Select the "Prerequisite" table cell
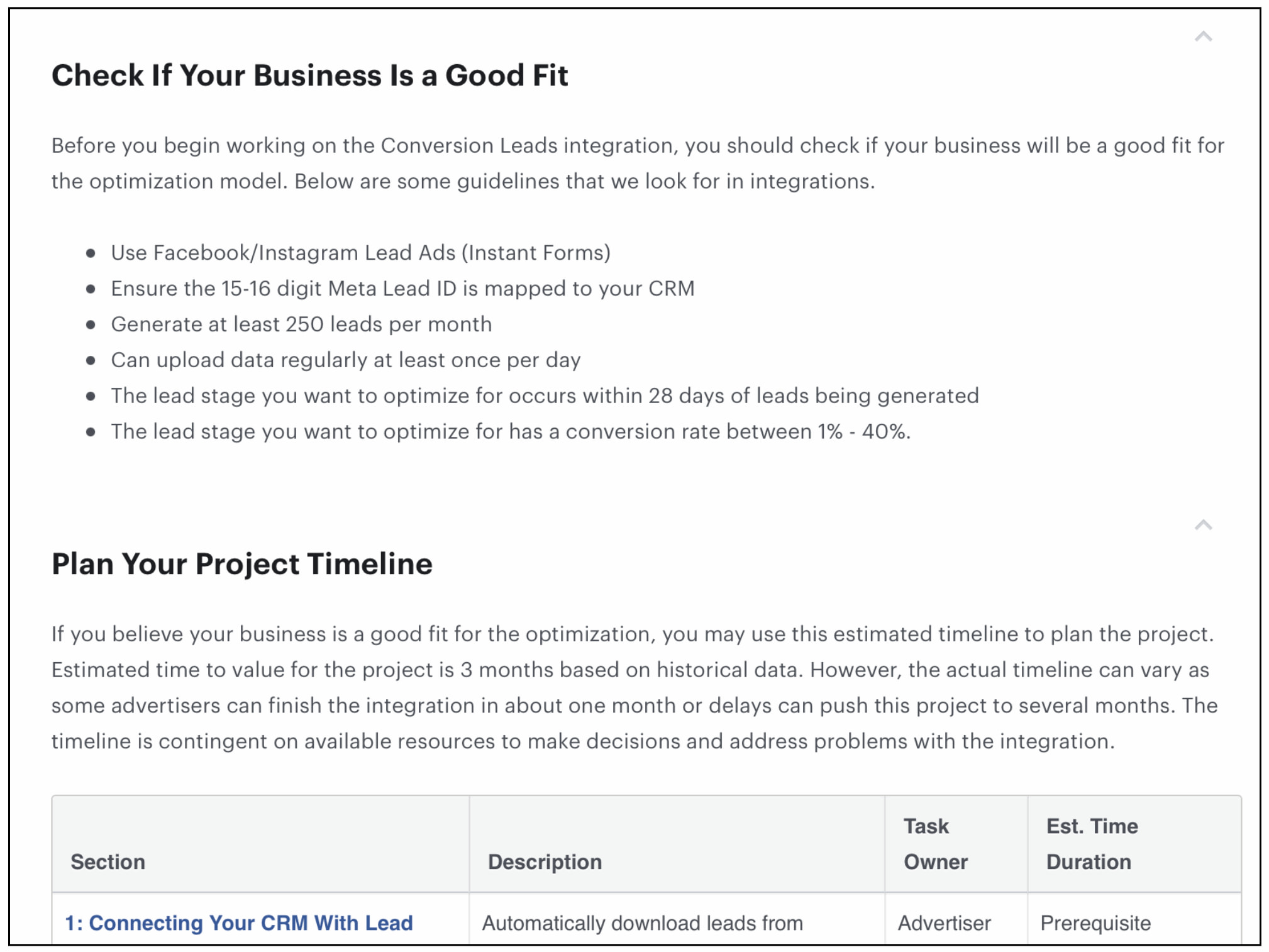Screen dimensions: 1269x952 coord(1095,922)
